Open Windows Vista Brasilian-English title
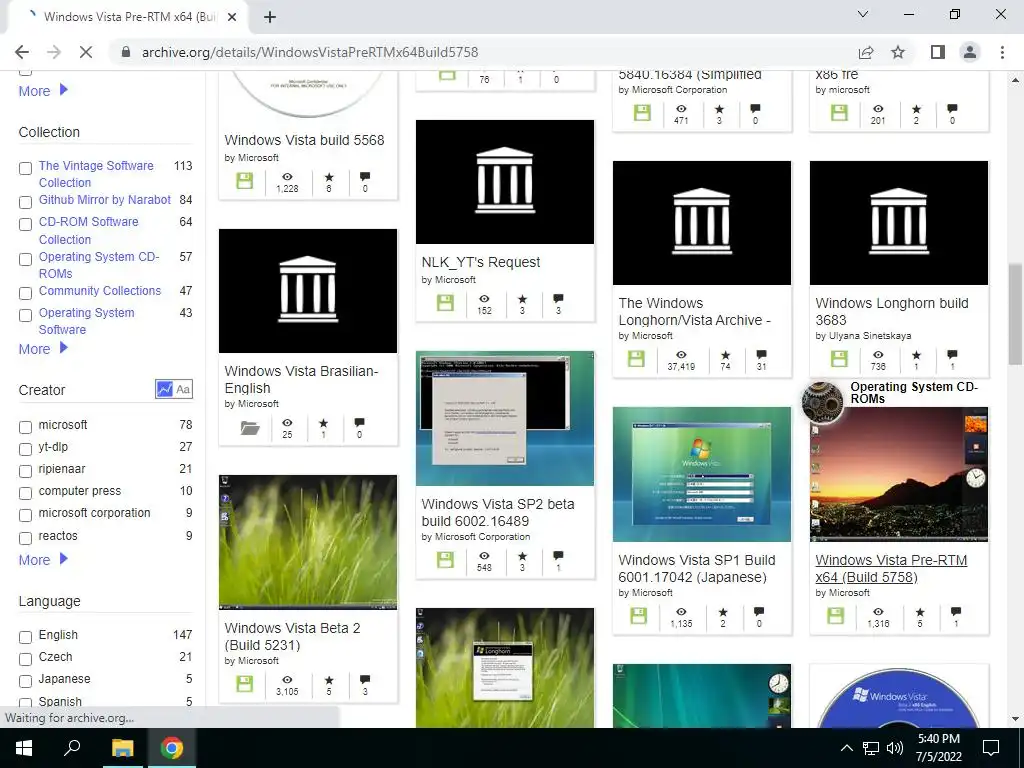The height and width of the screenshot is (768, 1024). click(x=301, y=379)
